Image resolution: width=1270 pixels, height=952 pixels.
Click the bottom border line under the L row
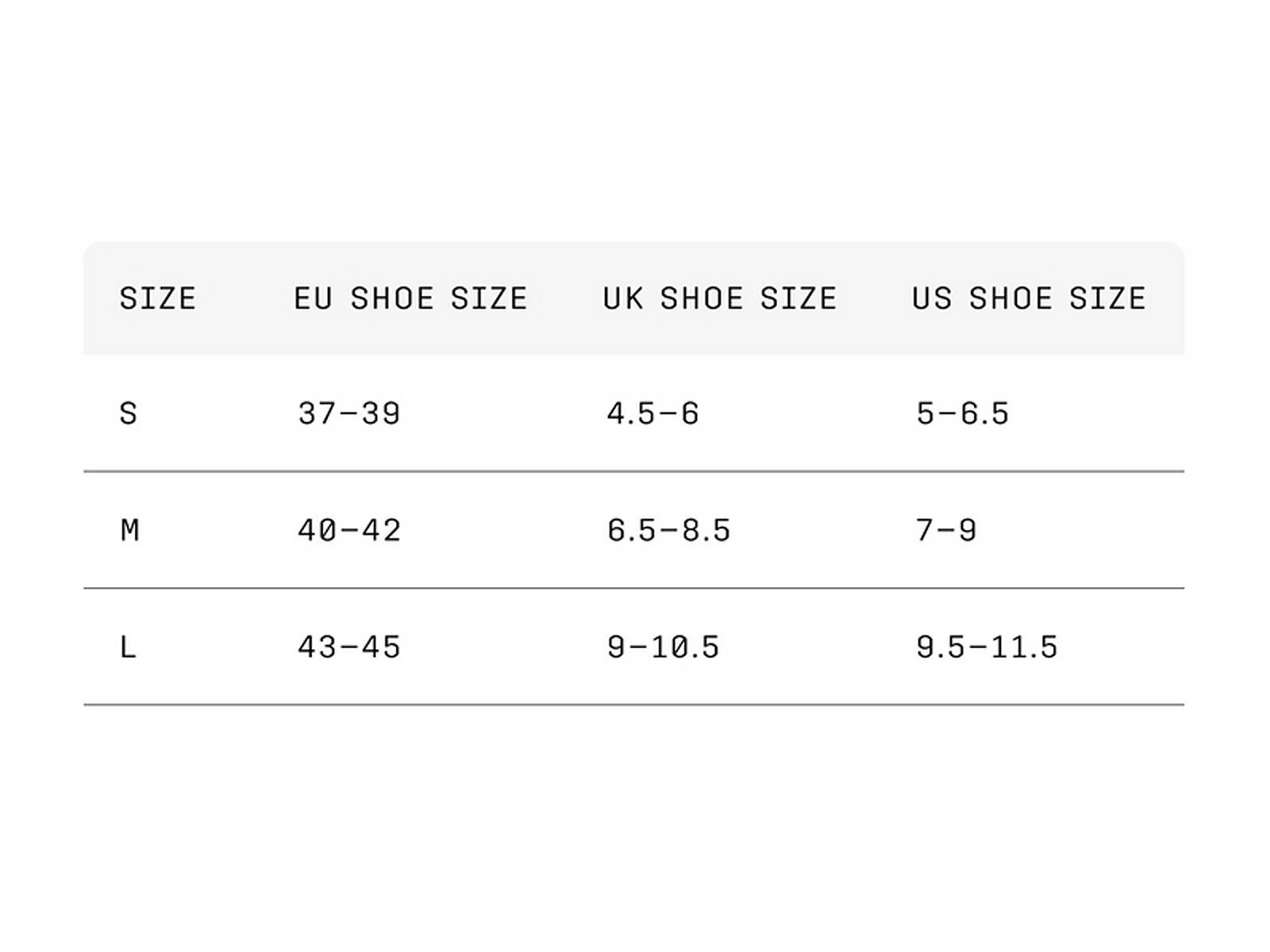(x=633, y=704)
